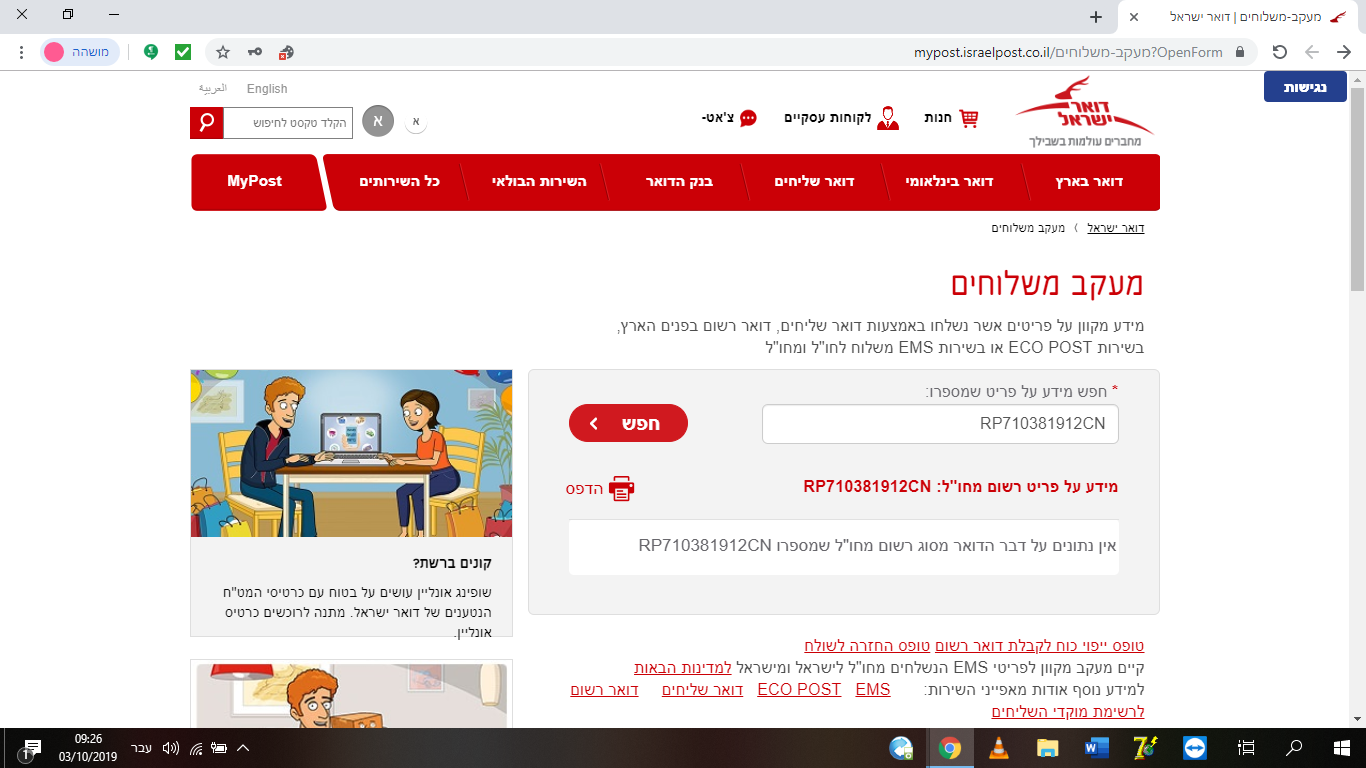Open the דואר שליחים menu

pyautogui.click(x=814, y=182)
